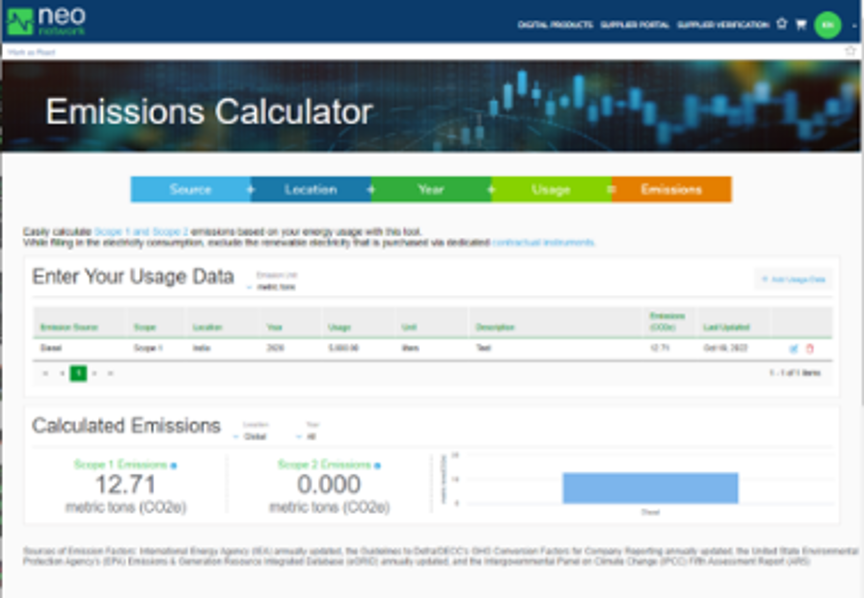This screenshot has width=864, height=598.
Task: Sort by Emissions (CO2e) column header
Action: (667, 321)
